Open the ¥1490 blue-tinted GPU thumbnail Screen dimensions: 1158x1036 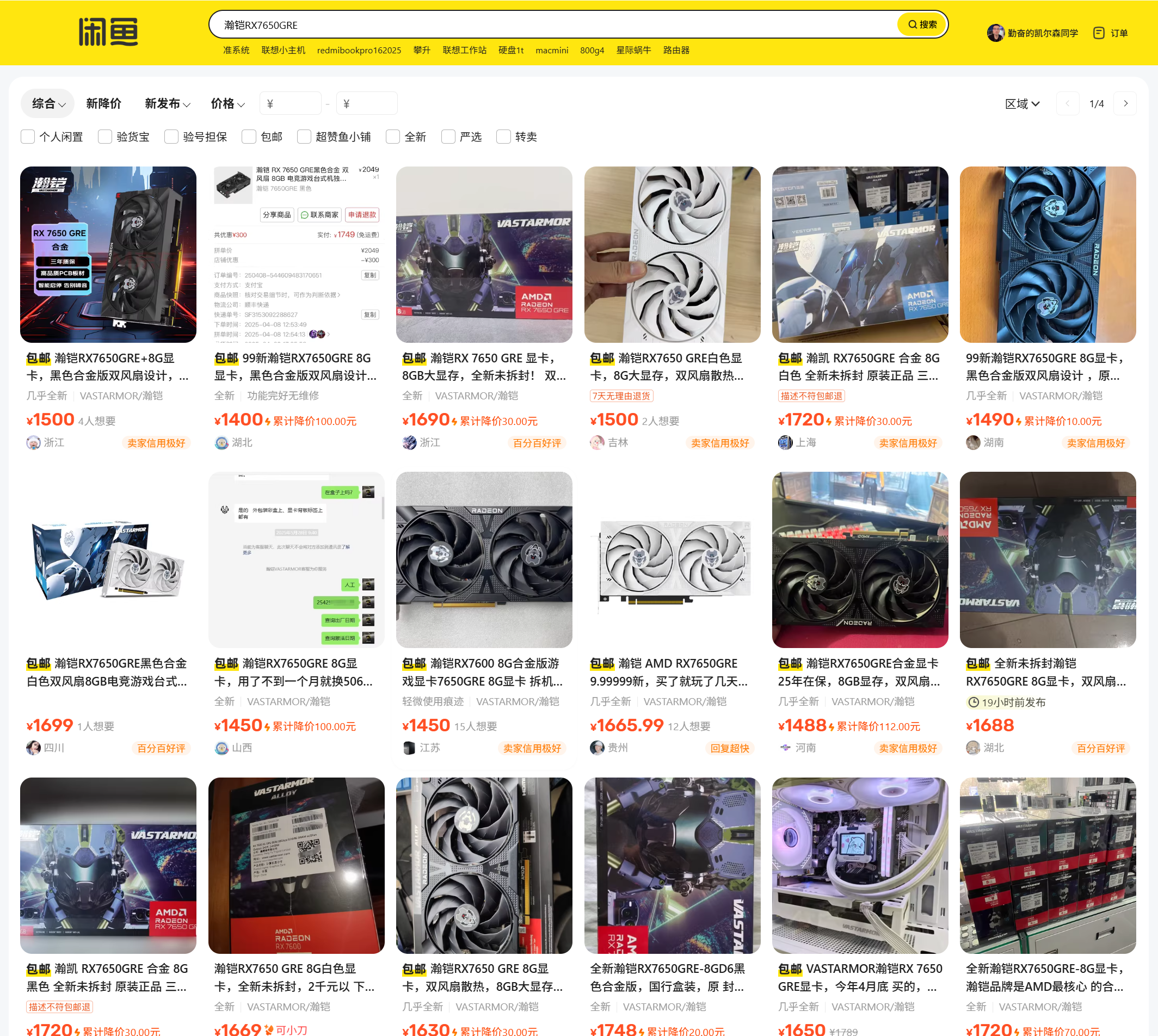(x=1048, y=255)
